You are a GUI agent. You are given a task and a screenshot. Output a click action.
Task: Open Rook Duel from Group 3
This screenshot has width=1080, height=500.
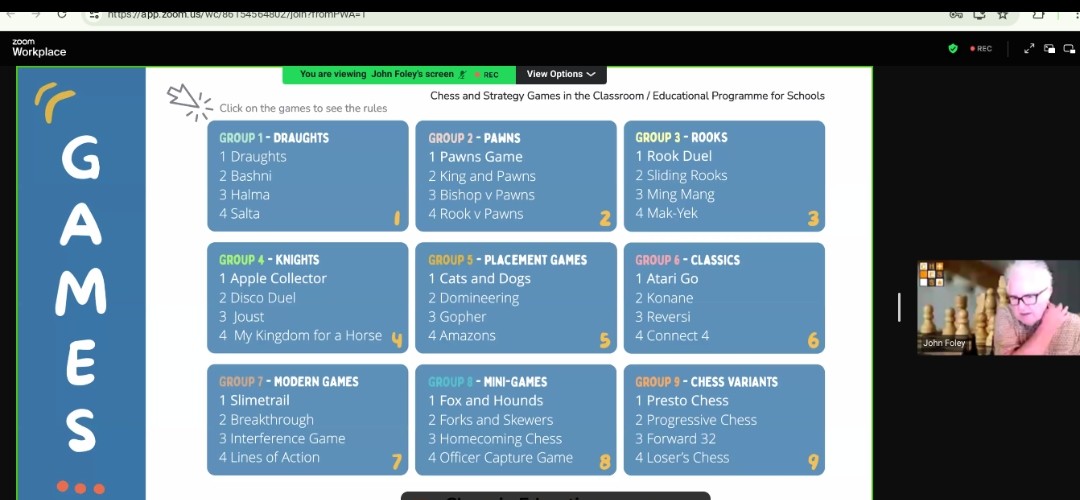point(679,156)
